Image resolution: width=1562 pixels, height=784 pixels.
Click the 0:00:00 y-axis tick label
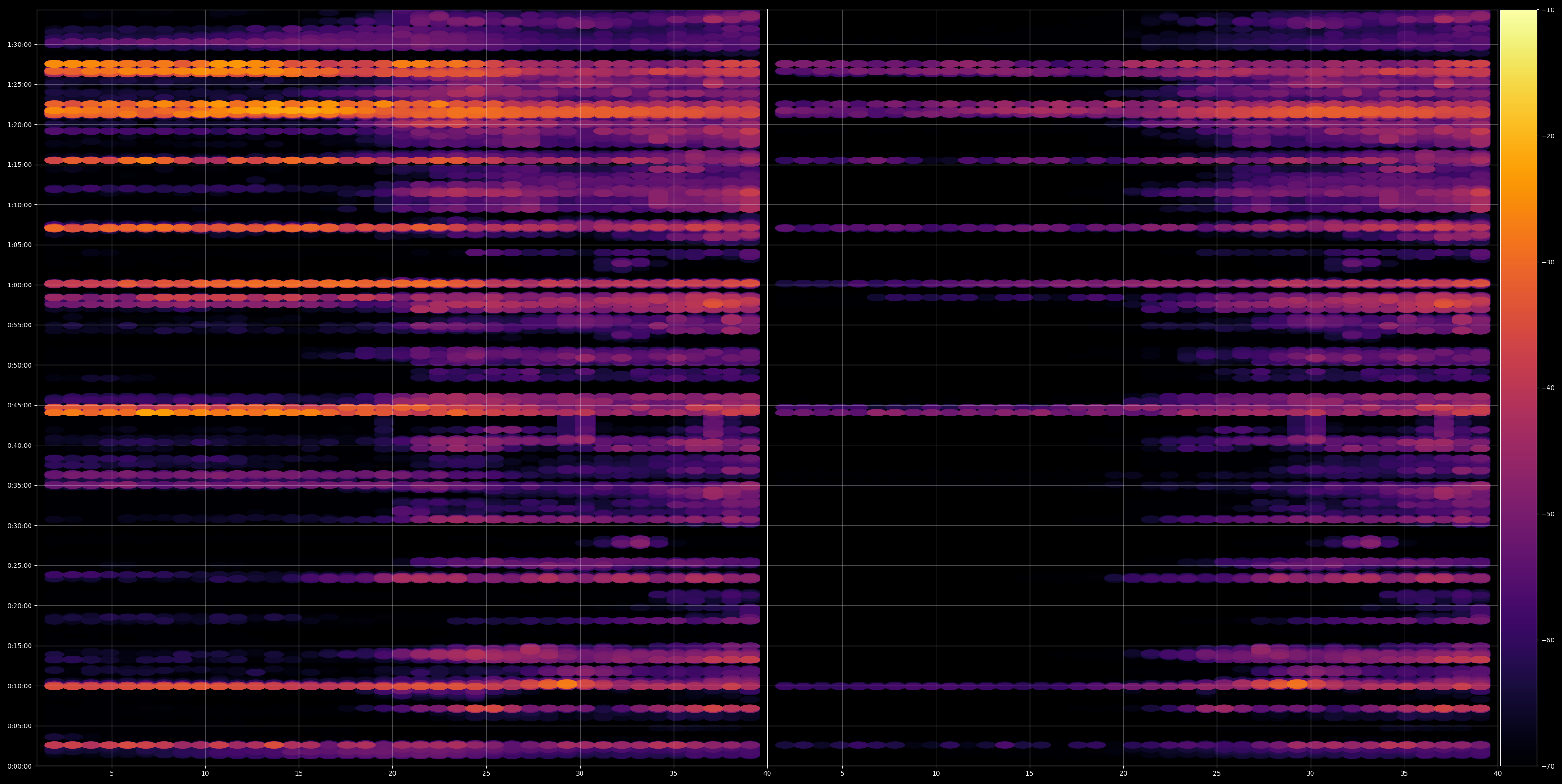point(19,766)
